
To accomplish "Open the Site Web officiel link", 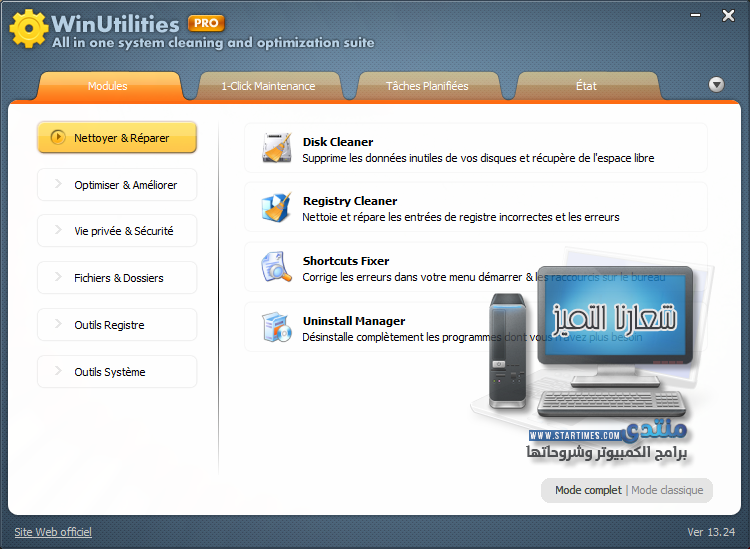I will click(53, 532).
